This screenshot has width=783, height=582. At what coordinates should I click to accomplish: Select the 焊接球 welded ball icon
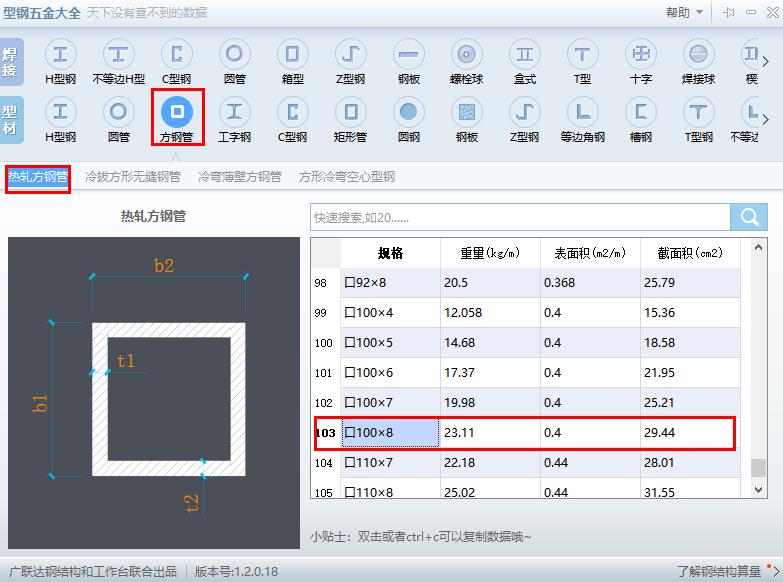(x=699, y=54)
